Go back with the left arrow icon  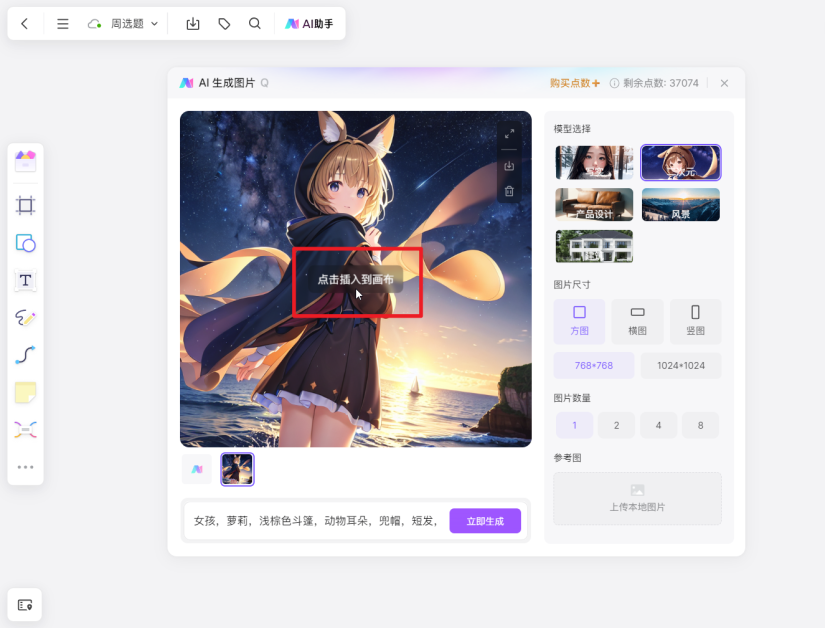click(24, 24)
